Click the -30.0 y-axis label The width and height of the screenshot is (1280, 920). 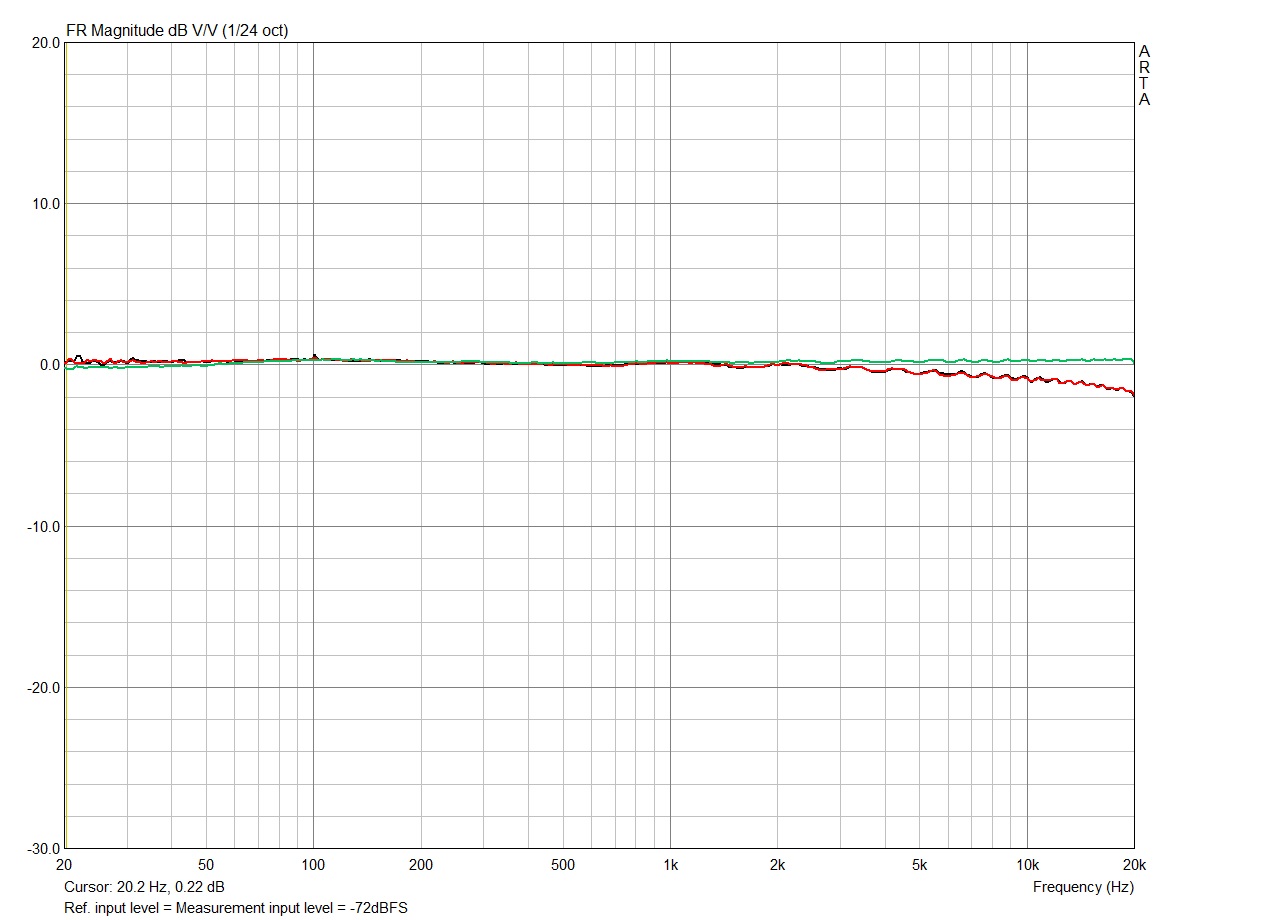click(x=43, y=848)
